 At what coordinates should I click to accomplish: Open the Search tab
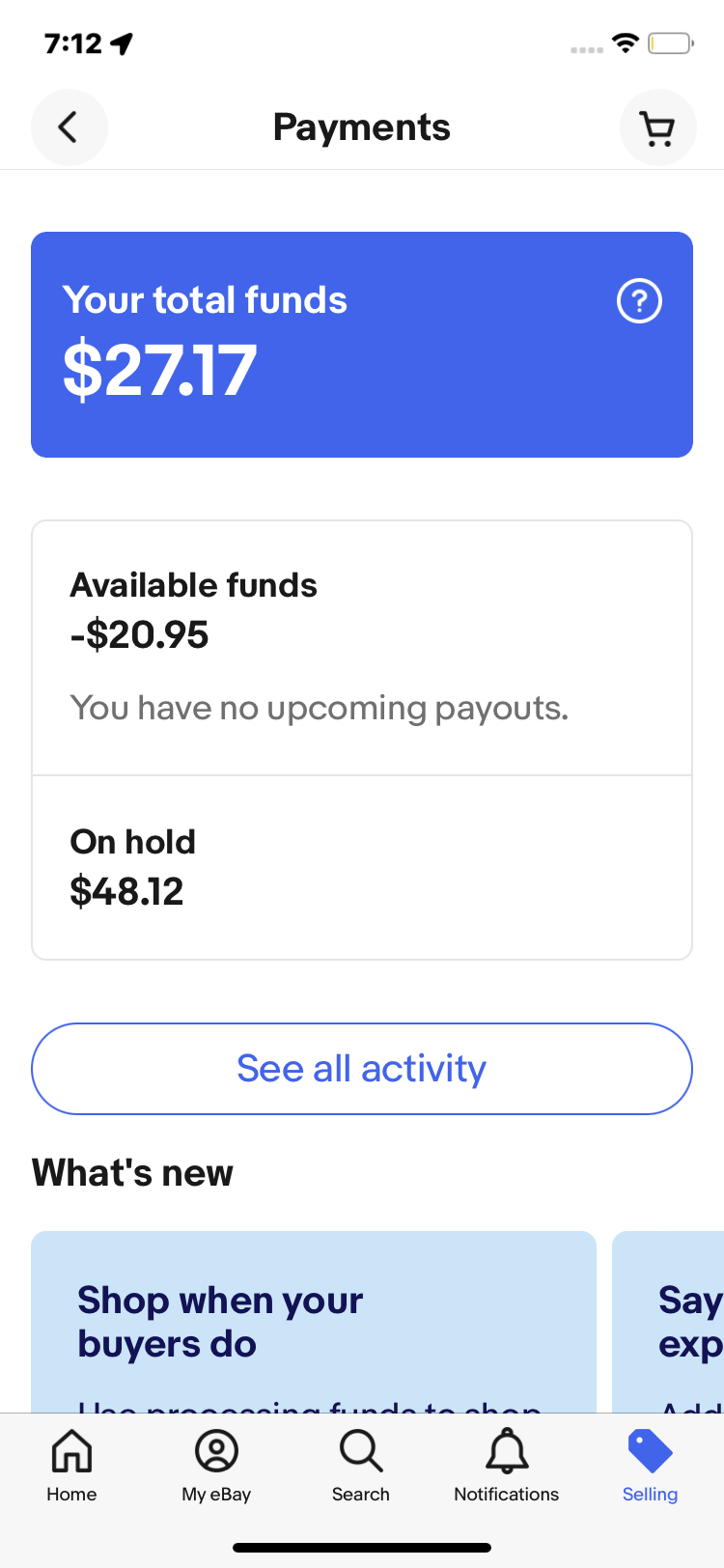click(x=361, y=1466)
